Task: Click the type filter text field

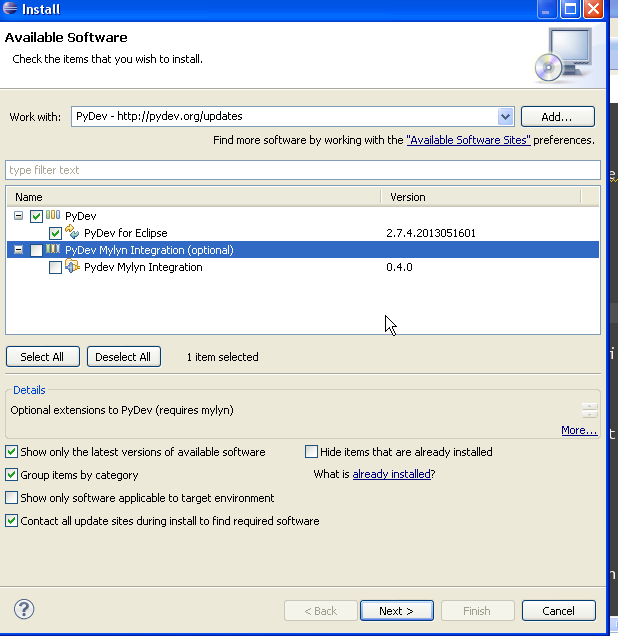Action: 303,170
